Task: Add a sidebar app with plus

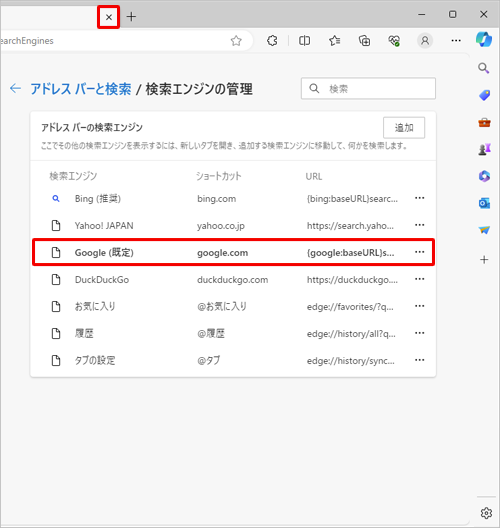Action: [484, 260]
